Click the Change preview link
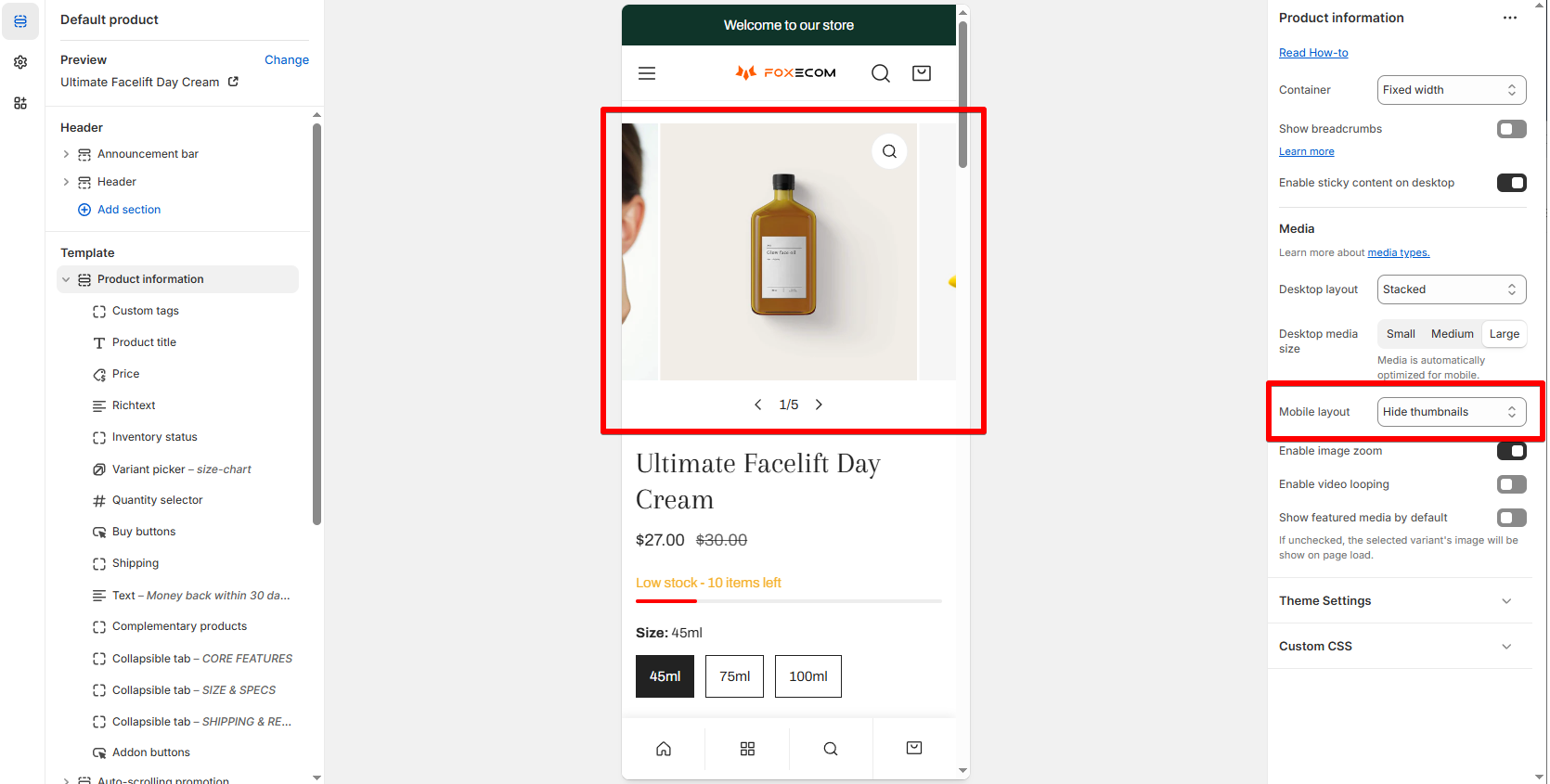The image size is (1550, 784). click(x=287, y=59)
